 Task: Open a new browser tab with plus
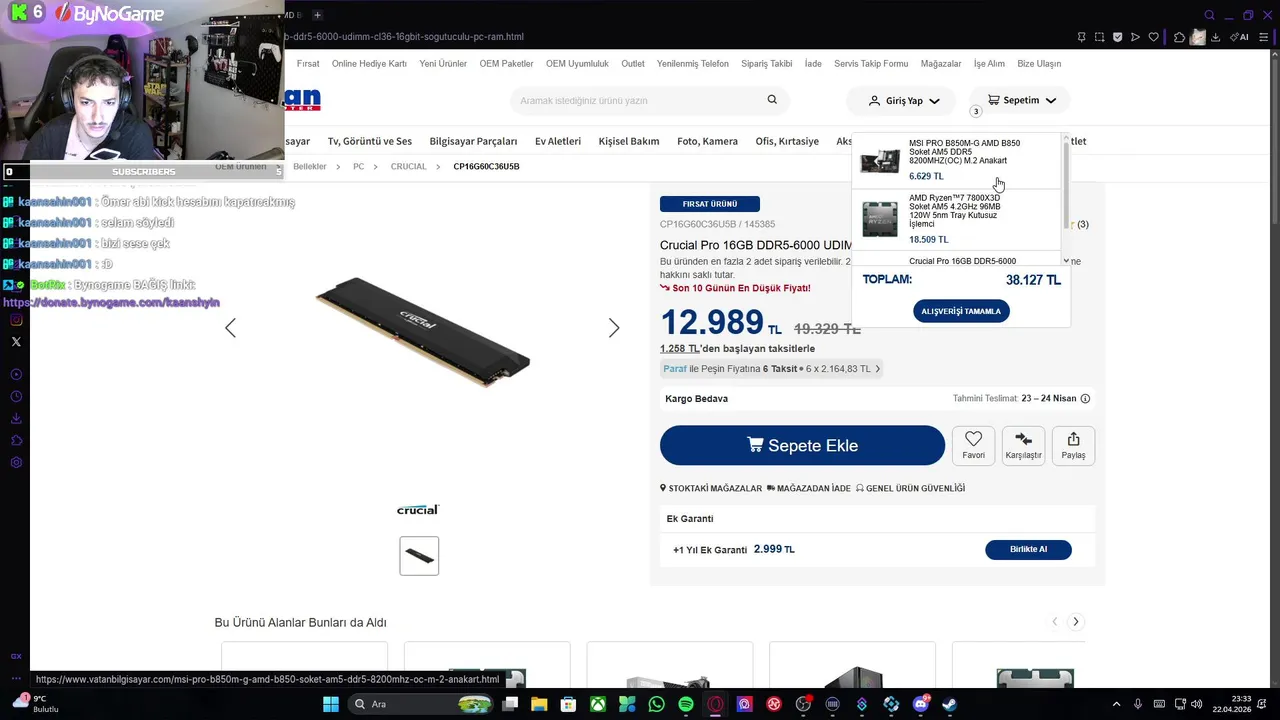point(317,15)
